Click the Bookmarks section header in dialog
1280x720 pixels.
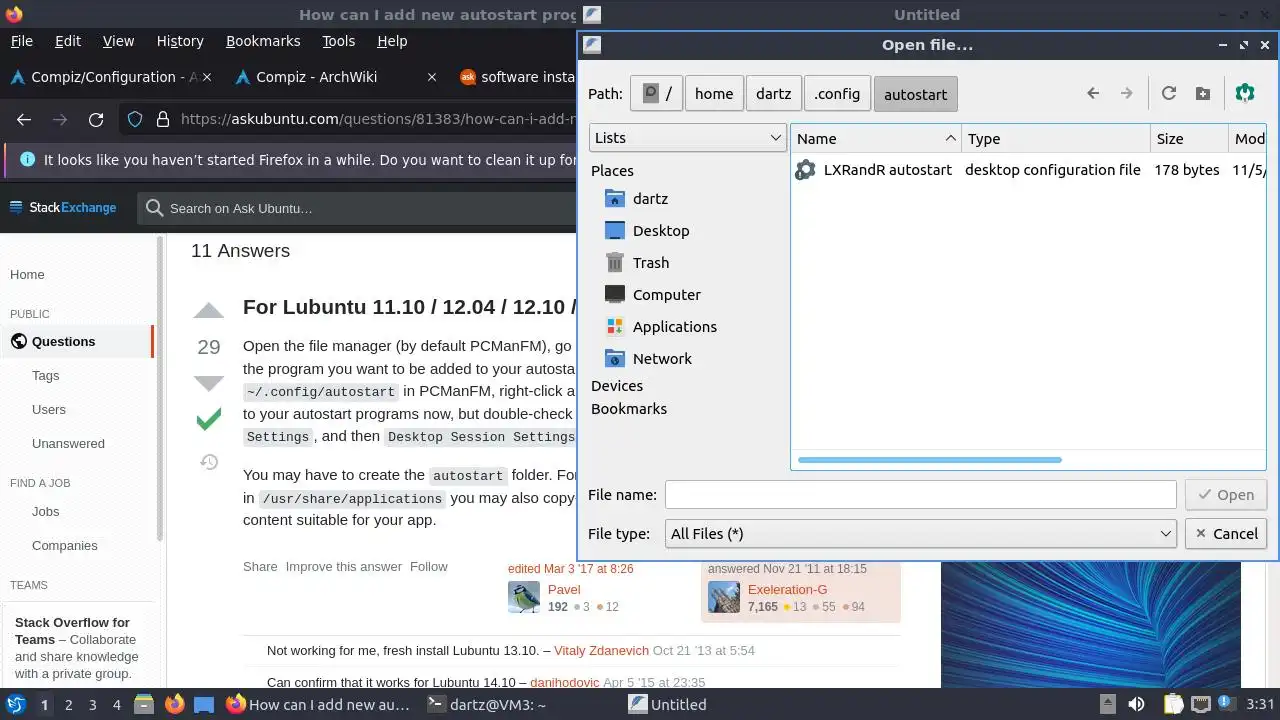pyautogui.click(x=629, y=409)
